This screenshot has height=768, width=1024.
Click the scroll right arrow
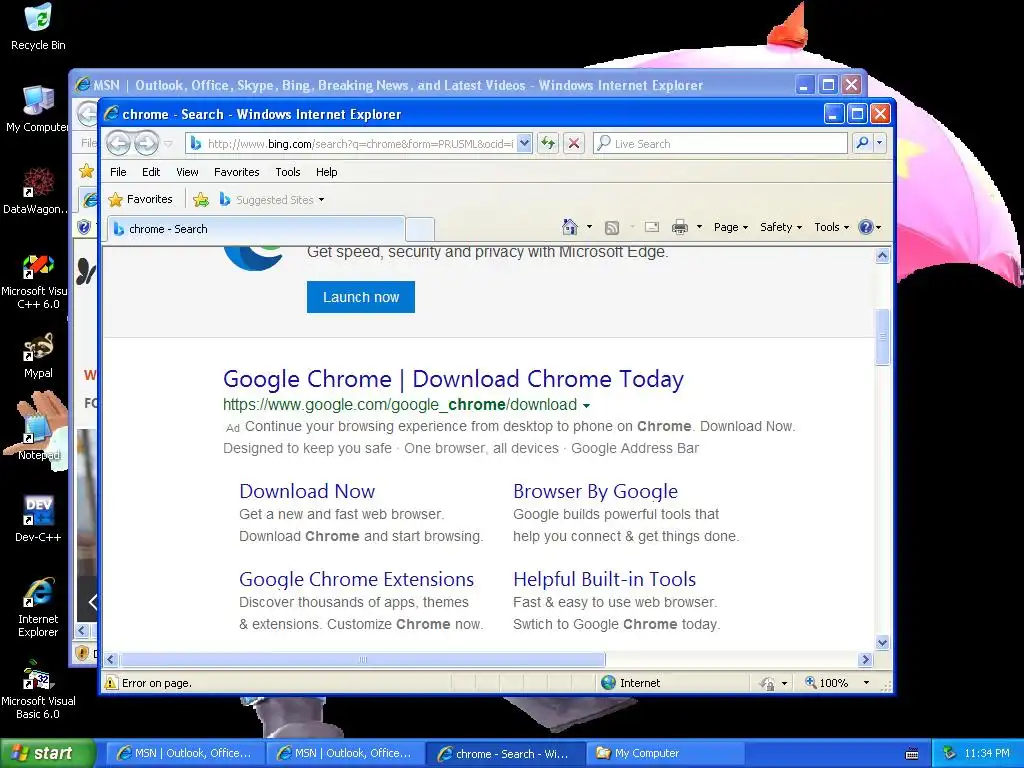(x=866, y=660)
